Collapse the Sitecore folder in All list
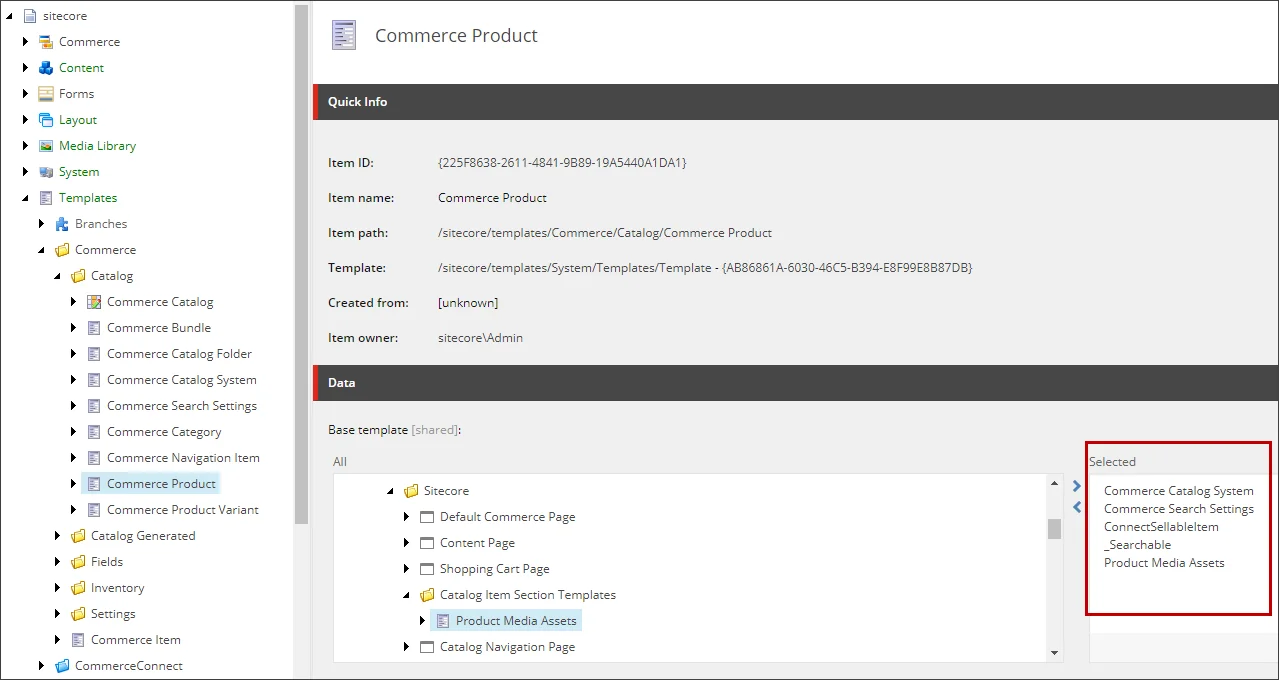This screenshot has width=1279, height=680. click(390, 491)
